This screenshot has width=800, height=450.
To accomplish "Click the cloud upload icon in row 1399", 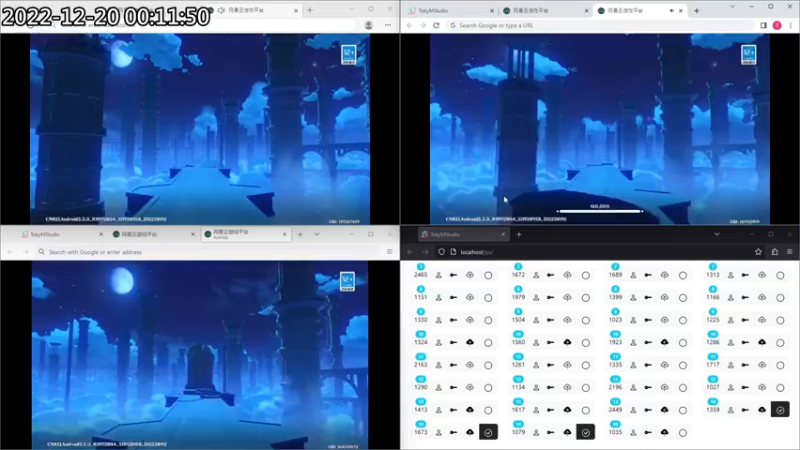I will pyautogui.click(x=664, y=297).
